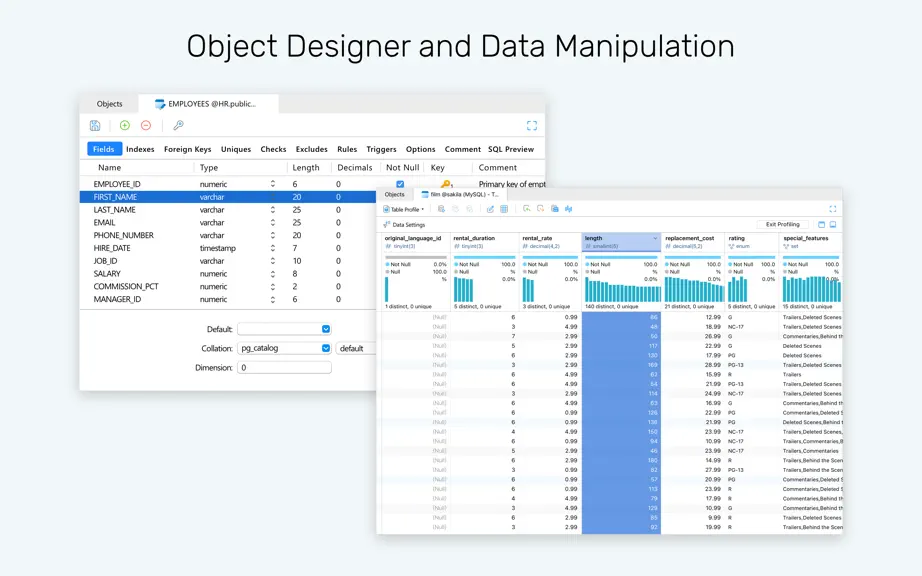Open the Default value dropdown
The width and height of the screenshot is (922, 576).
coord(326,329)
